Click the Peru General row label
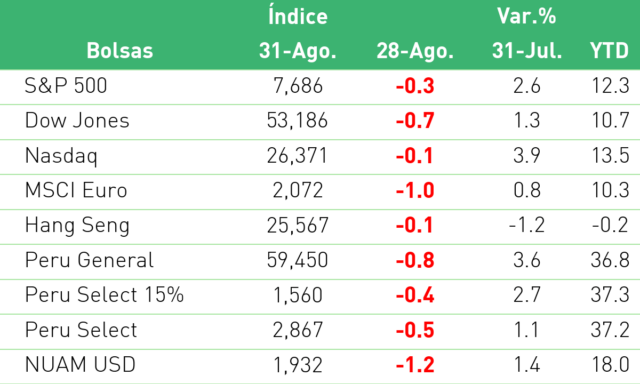Image resolution: width=640 pixels, height=384 pixels. tap(89, 260)
